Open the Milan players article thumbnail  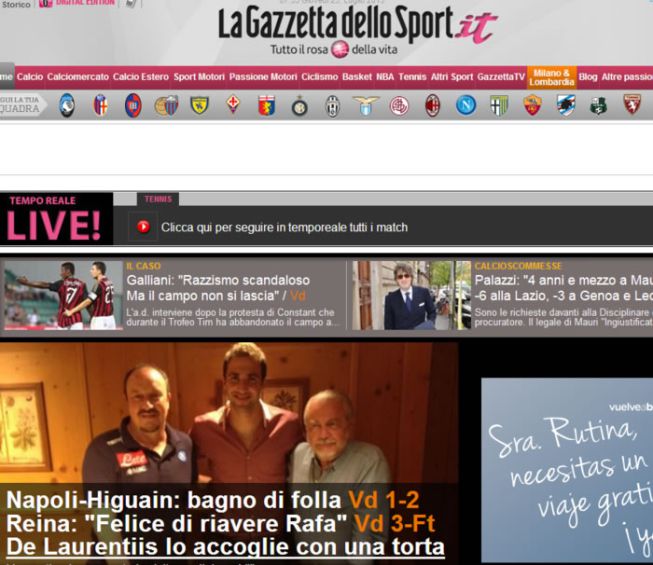tap(63, 295)
